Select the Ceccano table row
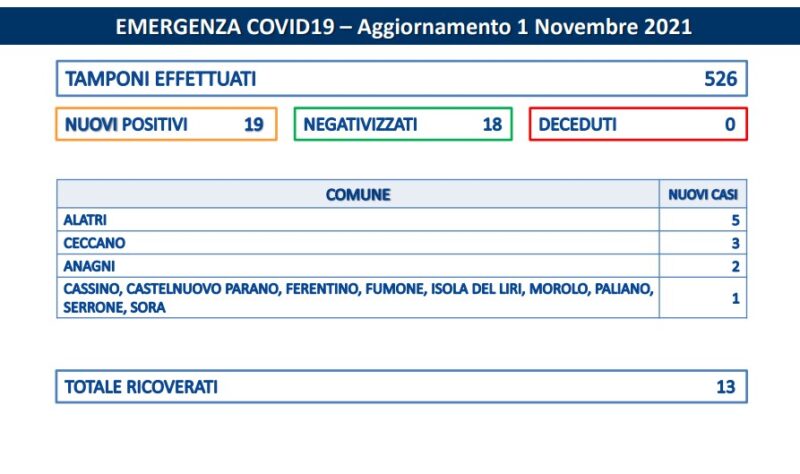Screen dimensions: 800x474 pos(402,243)
